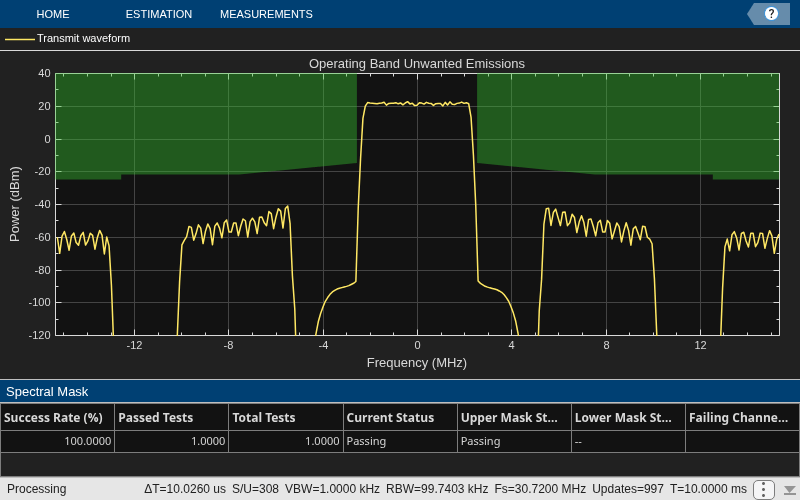Open the status bar three-dot options button

point(763,489)
